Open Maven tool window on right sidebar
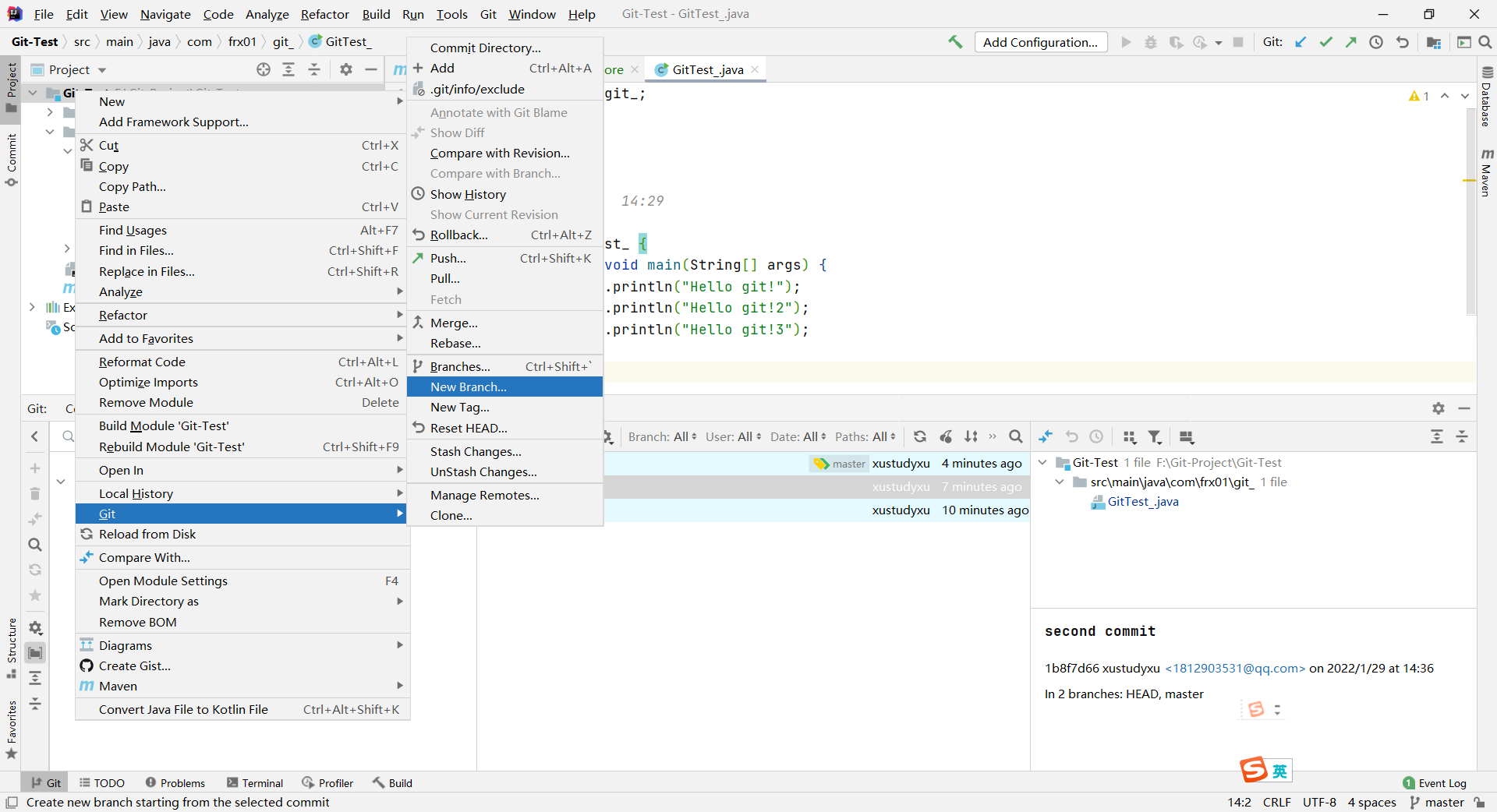1497x812 pixels. [x=1487, y=172]
